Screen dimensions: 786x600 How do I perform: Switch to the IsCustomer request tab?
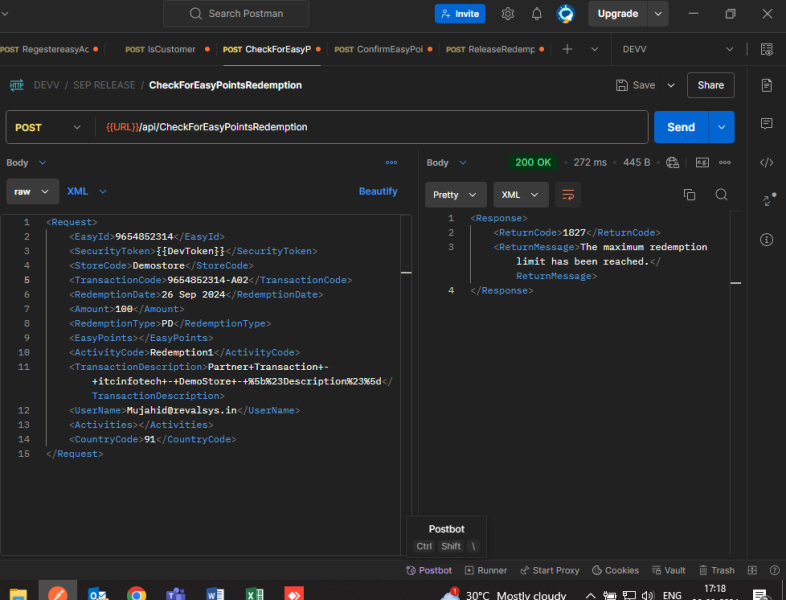click(x=165, y=49)
